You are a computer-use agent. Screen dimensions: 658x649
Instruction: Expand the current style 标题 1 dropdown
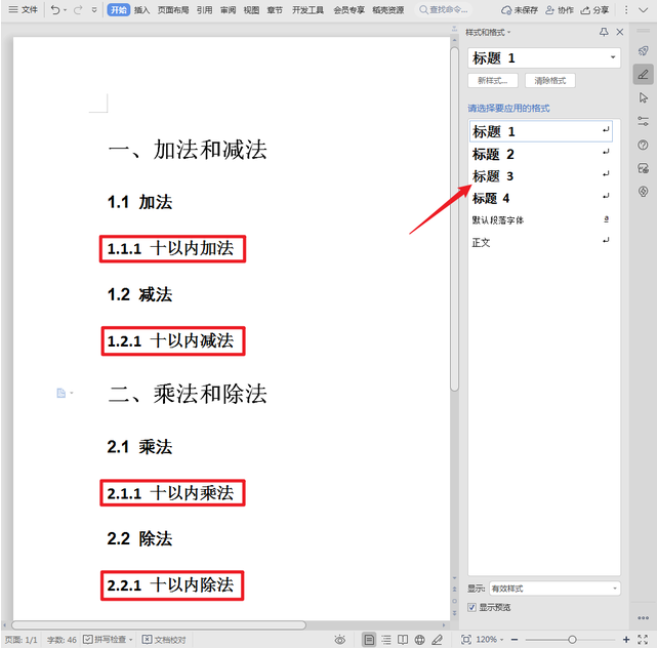click(613, 59)
